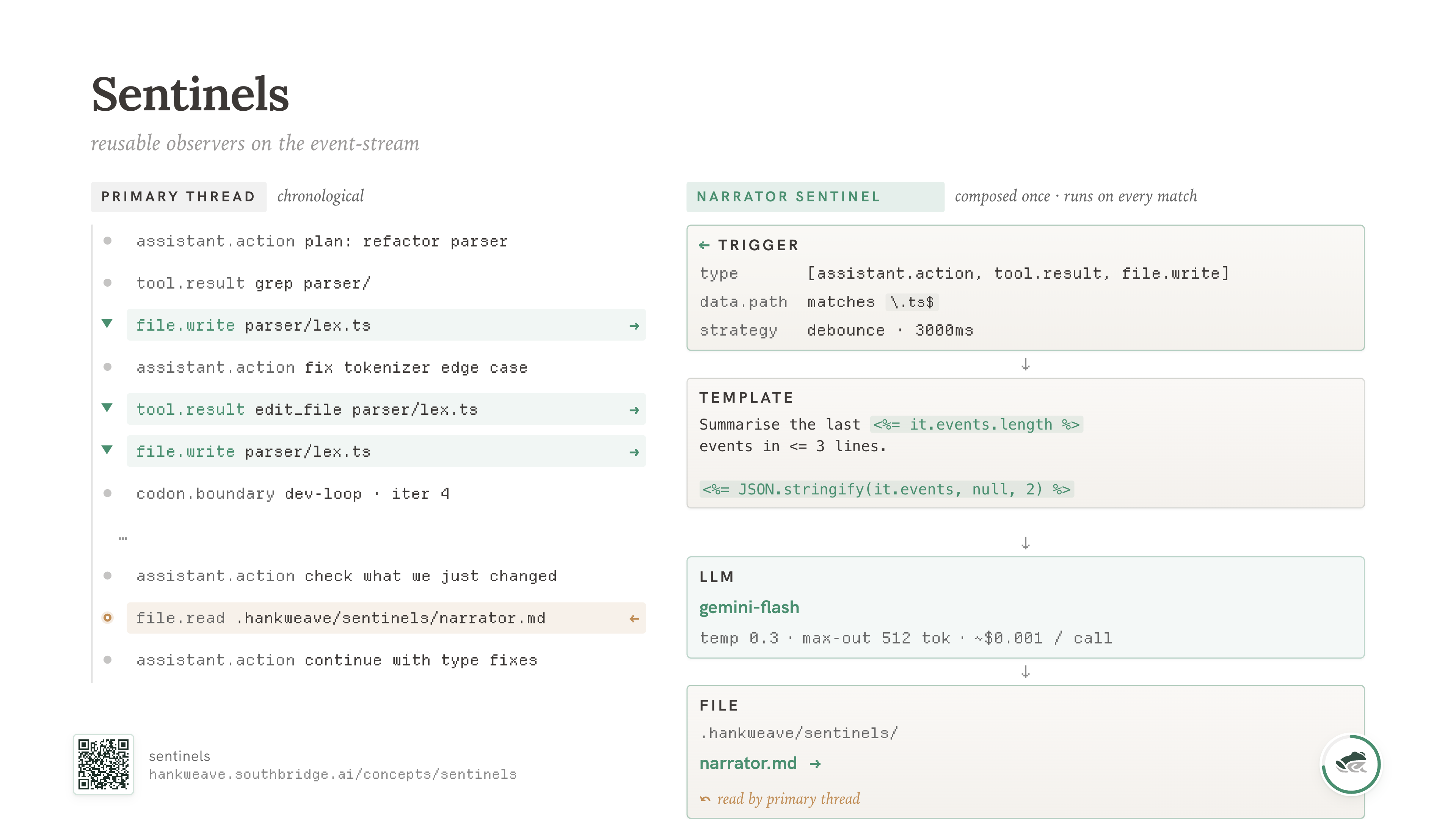Click the second file.write parser/lex.ts row, above codon.boundary
Image resolution: width=1456 pixels, height=819 pixels.
386,452
